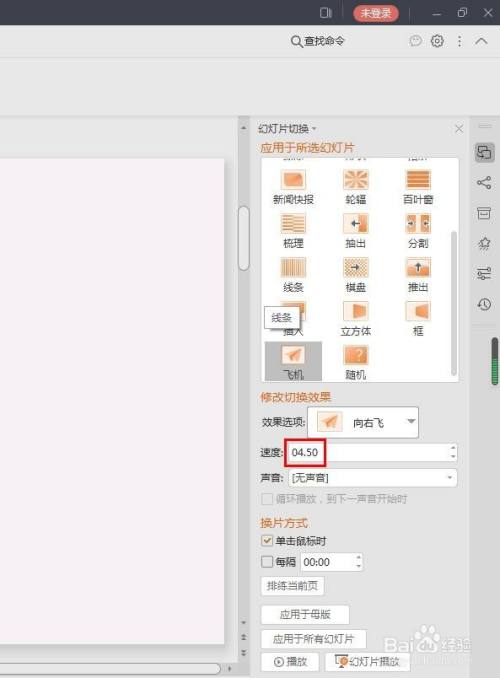Click the 每隔 time field 00:00
Viewport: 500px width, 678px height.
point(327,562)
